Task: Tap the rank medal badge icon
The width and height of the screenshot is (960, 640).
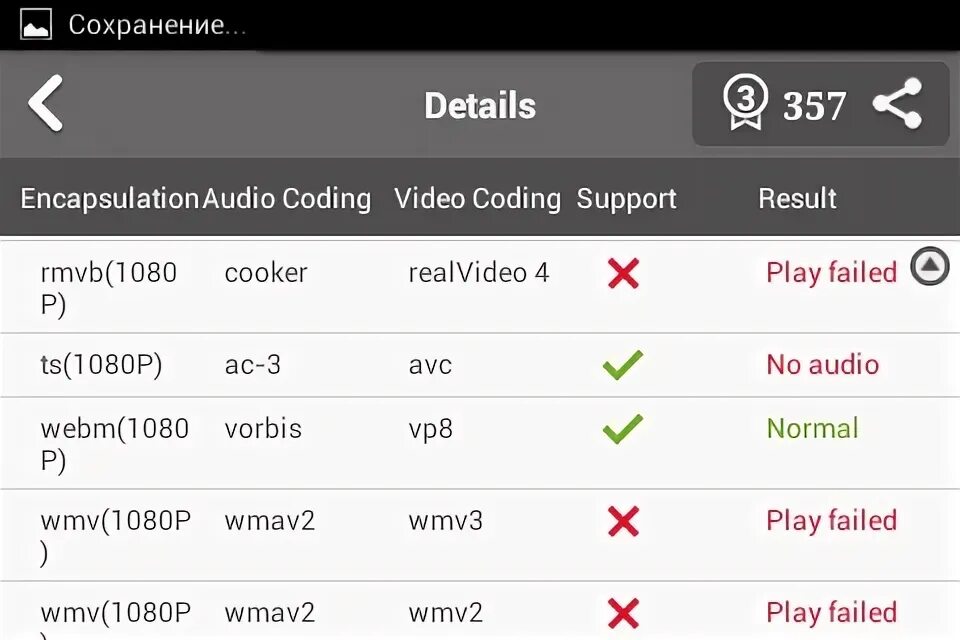Action: [x=745, y=104]
